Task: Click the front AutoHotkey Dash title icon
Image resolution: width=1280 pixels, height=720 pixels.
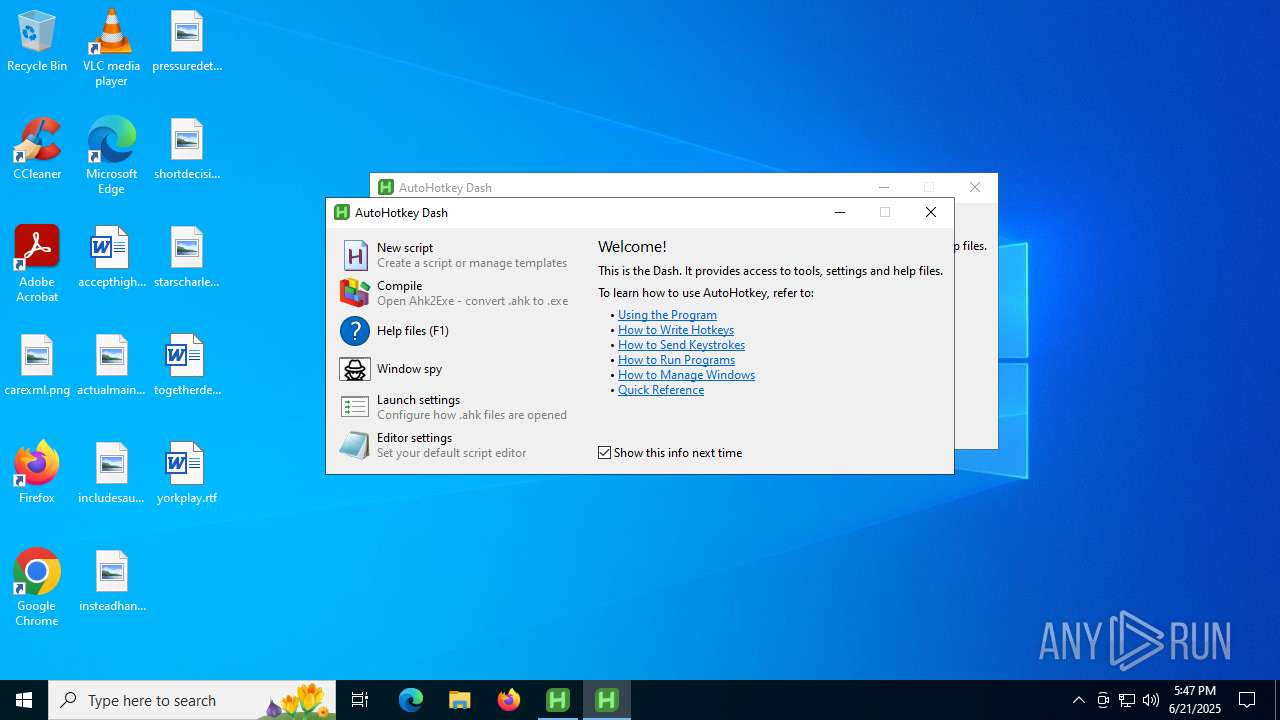Action: [342, 212]
